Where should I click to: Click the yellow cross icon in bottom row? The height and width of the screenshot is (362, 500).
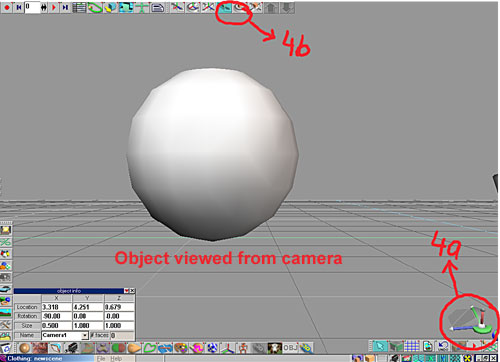(468, 359)
